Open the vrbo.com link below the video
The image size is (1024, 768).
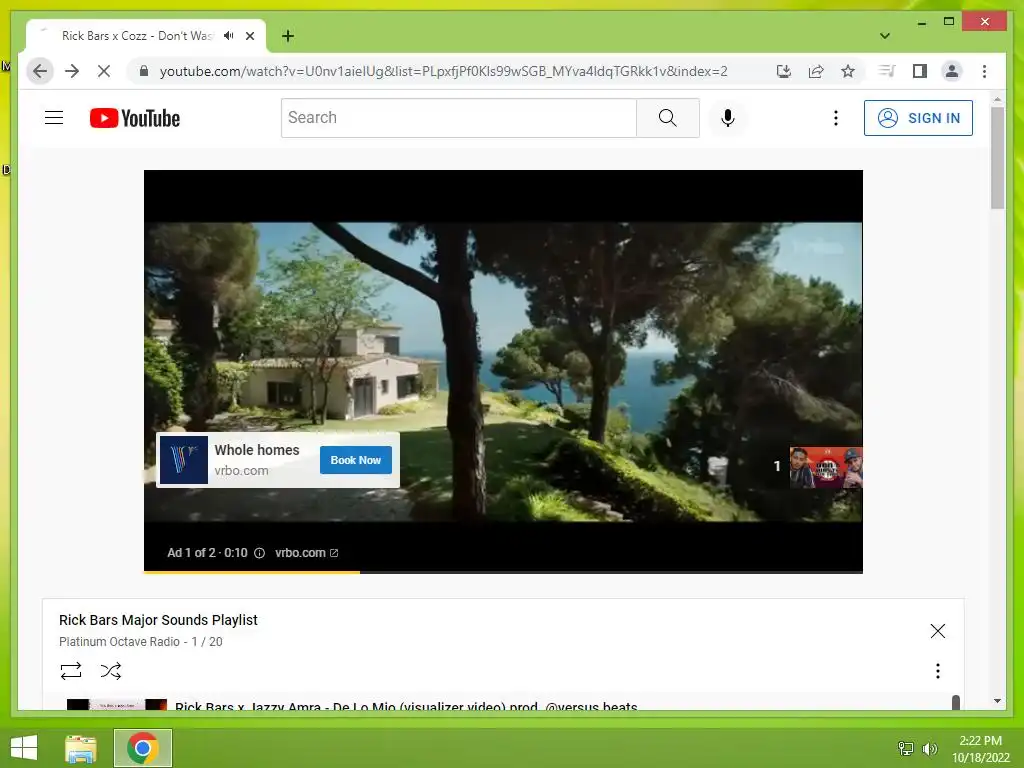(306, 552)
